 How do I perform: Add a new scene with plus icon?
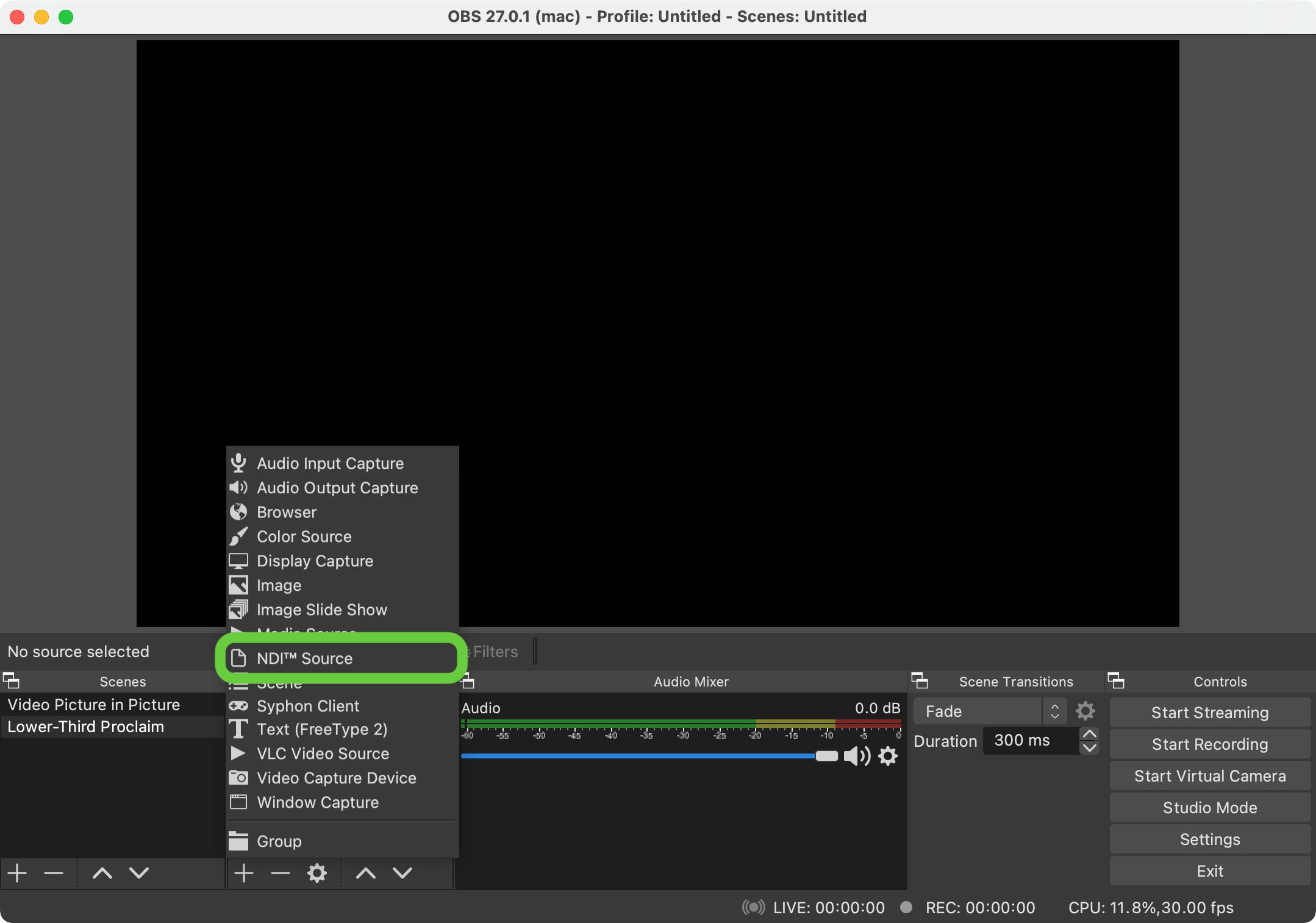(x=17, y=873)
